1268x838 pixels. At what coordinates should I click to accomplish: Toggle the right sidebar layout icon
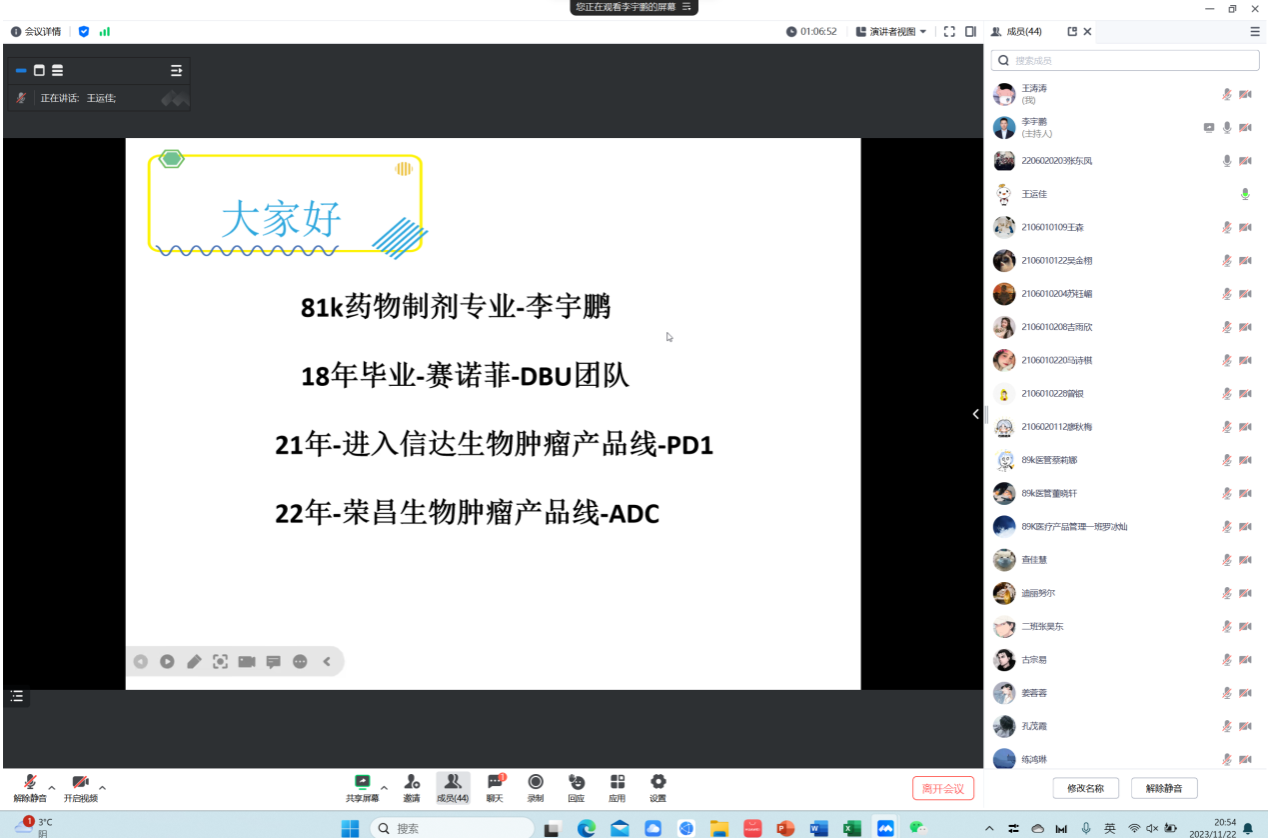[x=970, y=32]
